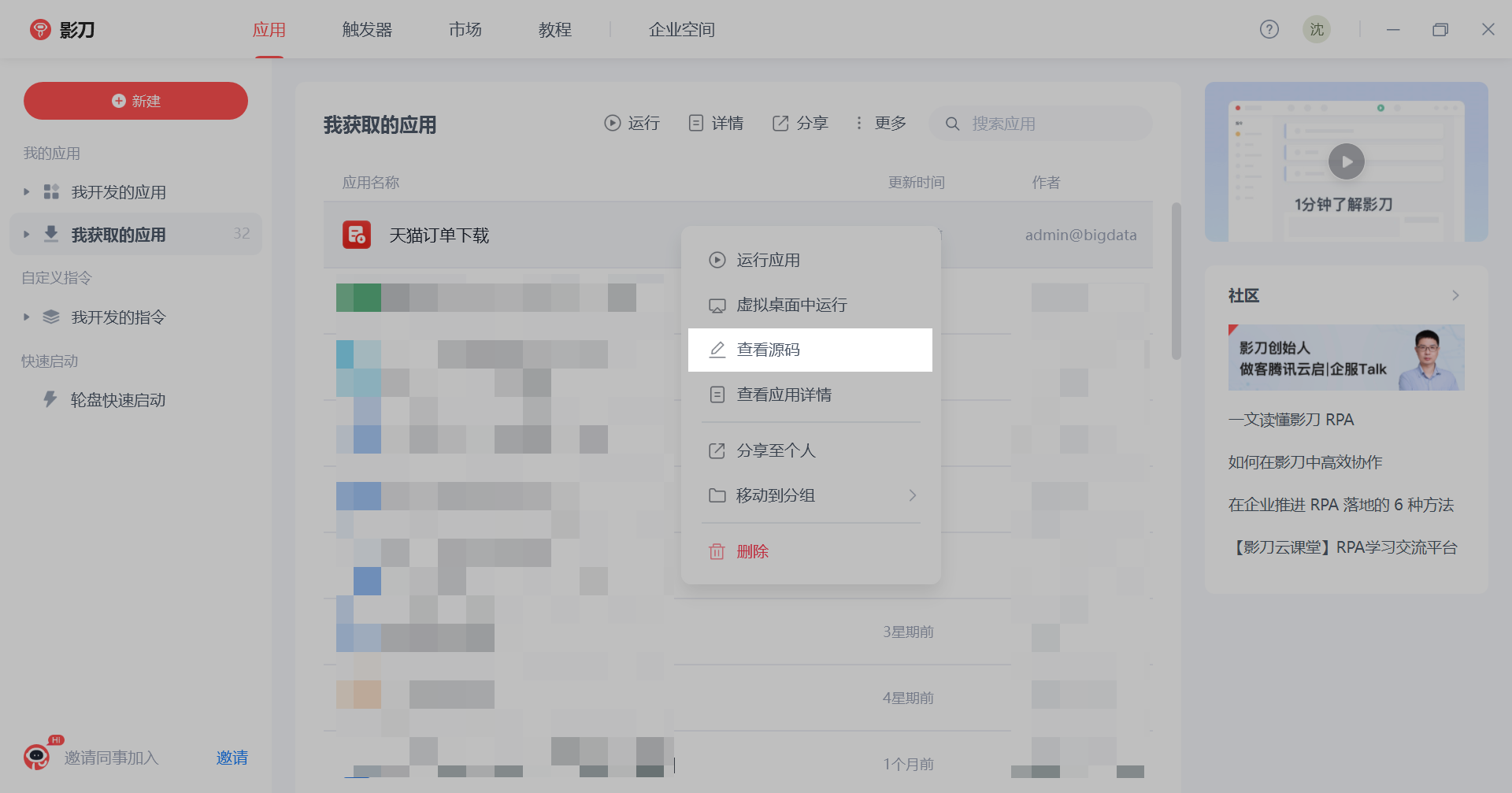Click the app list vertical scrollbar
1512x793 pixels.
(1177, 281)
